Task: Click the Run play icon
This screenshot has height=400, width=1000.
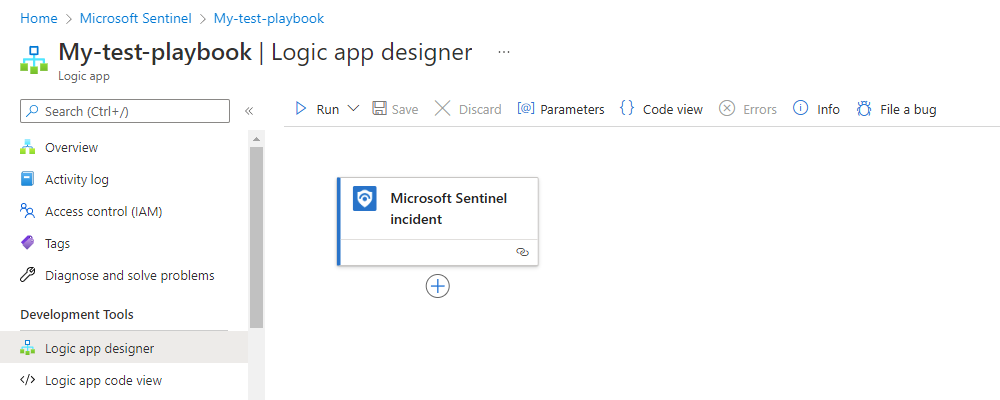Action: [x=301, y=109]
